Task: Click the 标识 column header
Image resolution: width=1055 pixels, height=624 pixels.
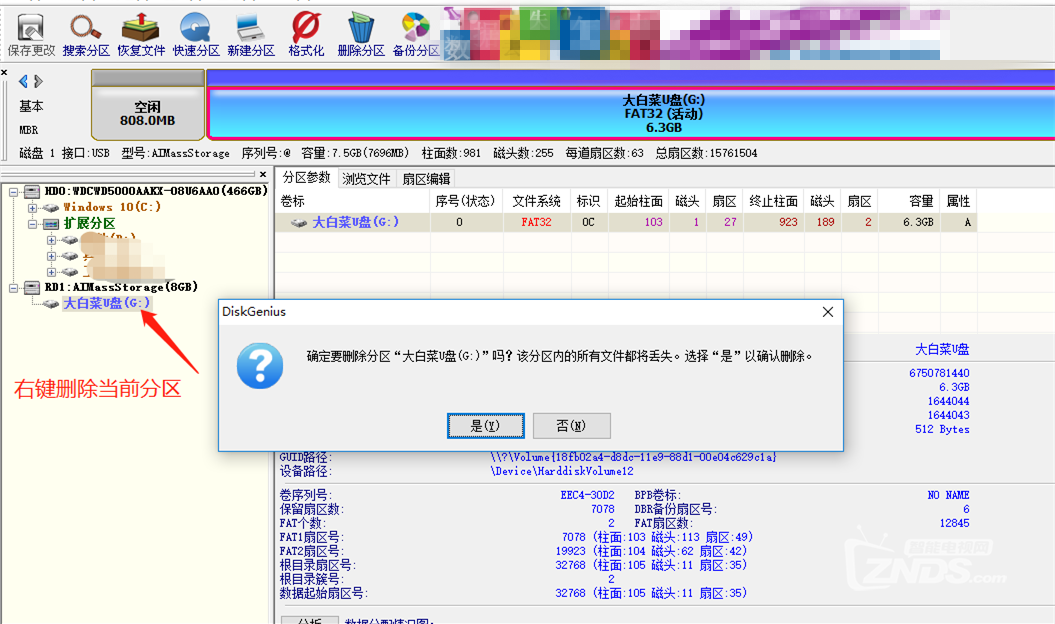Action: 588,201
